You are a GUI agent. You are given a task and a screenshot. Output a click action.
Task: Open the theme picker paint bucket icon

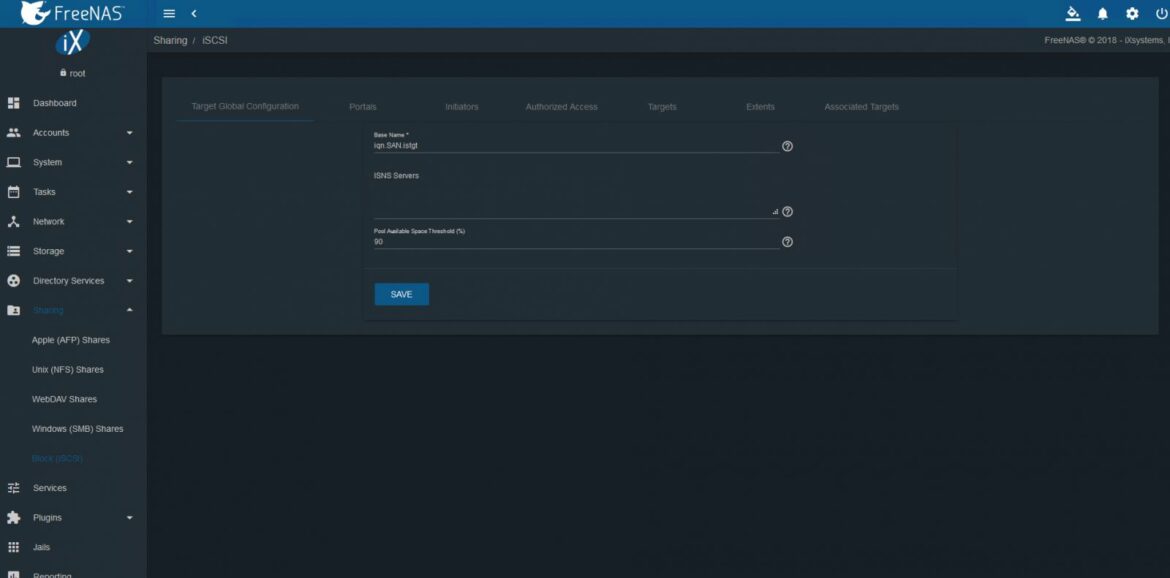(x=1073, y=13)
